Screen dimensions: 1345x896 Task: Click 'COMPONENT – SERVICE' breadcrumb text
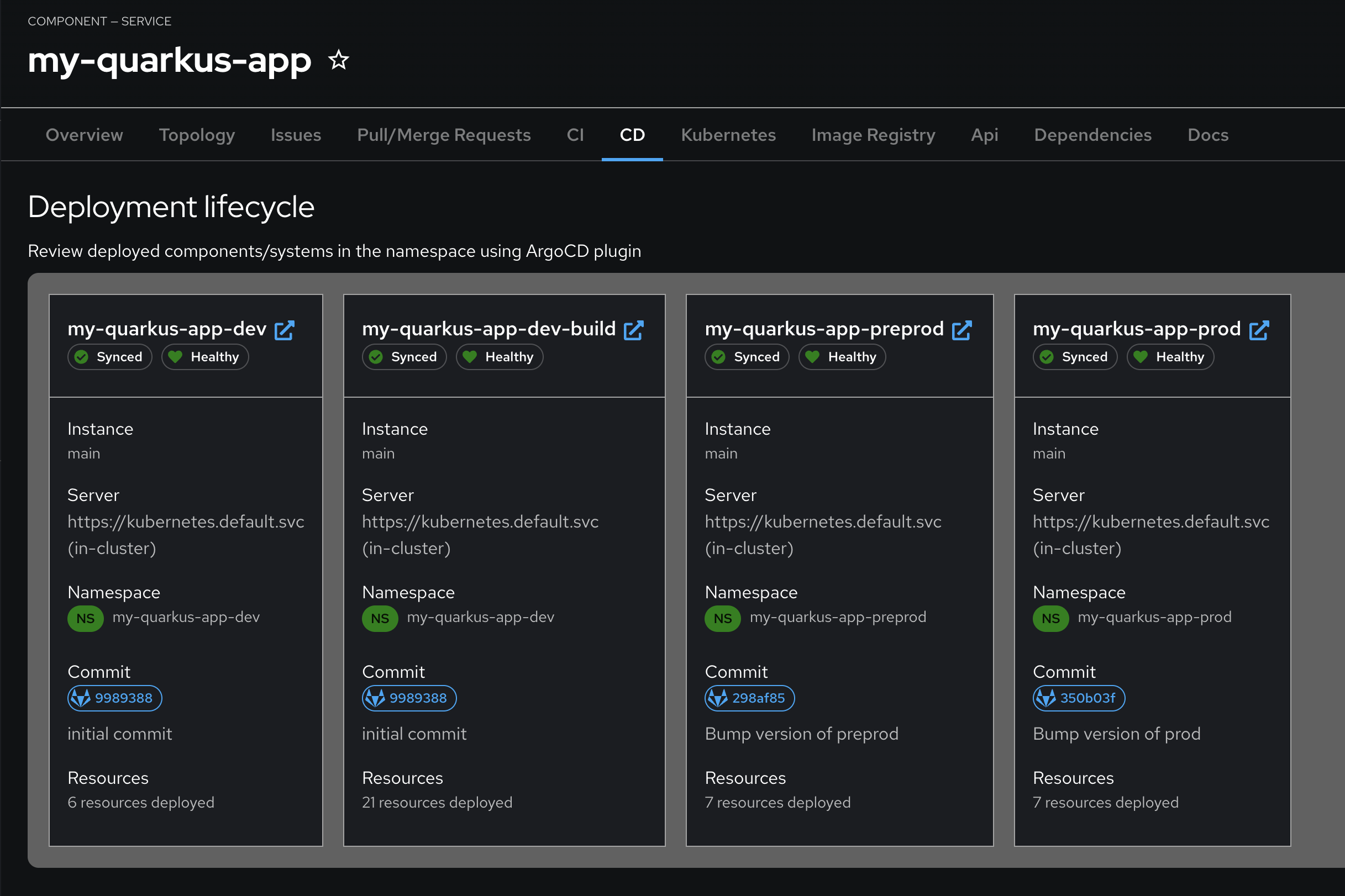click(x=99, y=21)
